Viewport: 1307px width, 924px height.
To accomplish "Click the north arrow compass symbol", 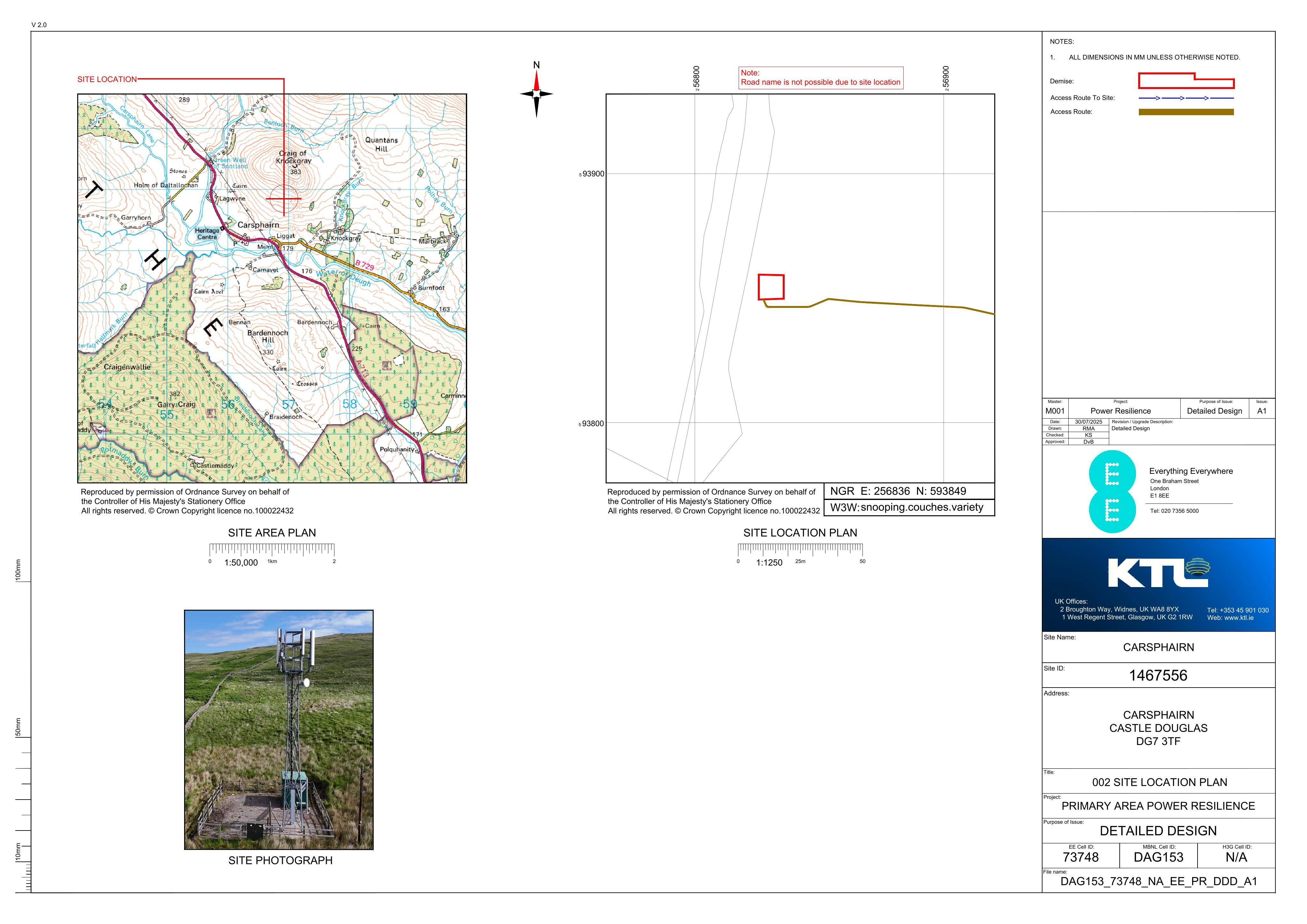I will (x=536, y=89).
